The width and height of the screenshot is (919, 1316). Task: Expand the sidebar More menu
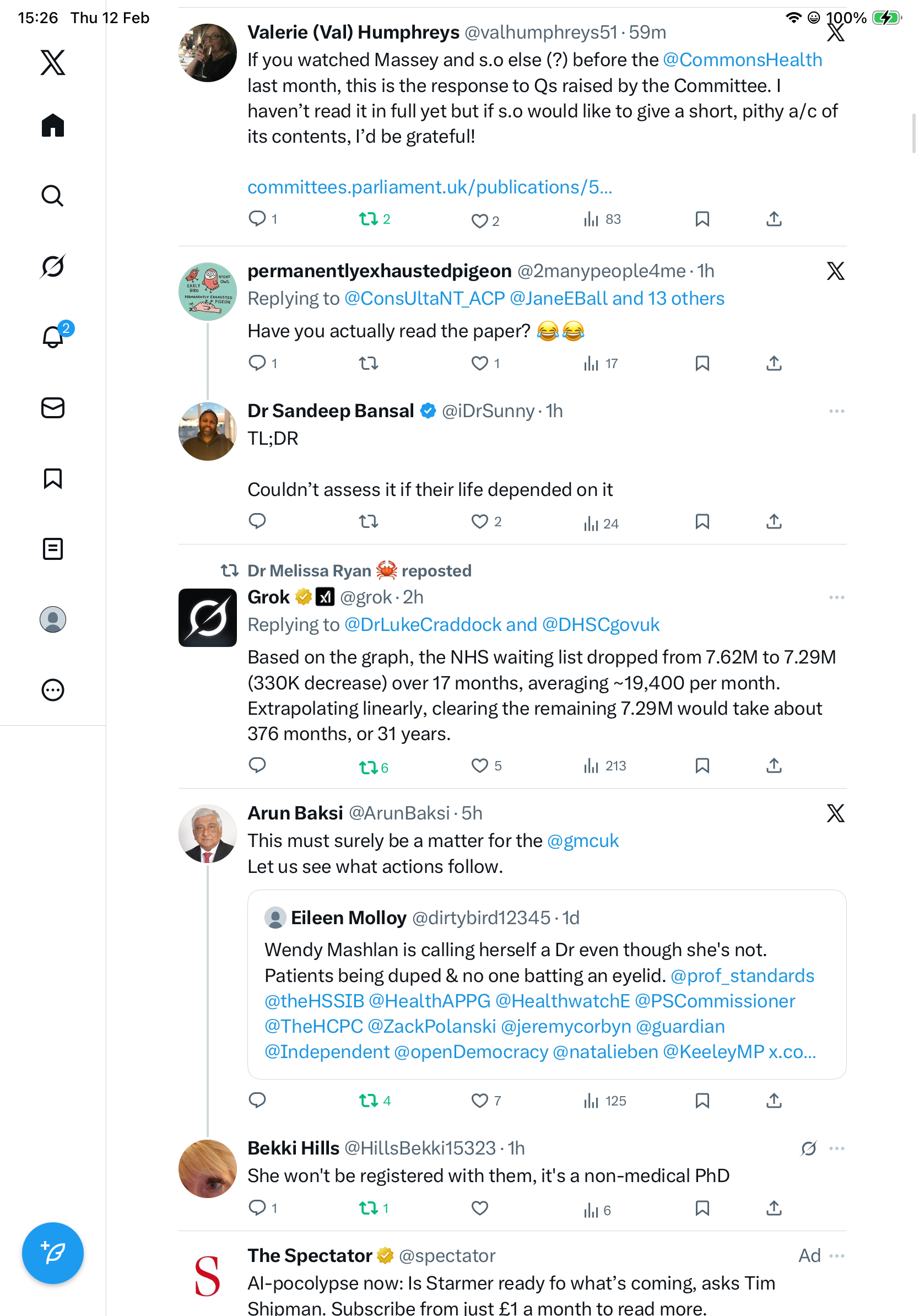[x=53, y=690]
